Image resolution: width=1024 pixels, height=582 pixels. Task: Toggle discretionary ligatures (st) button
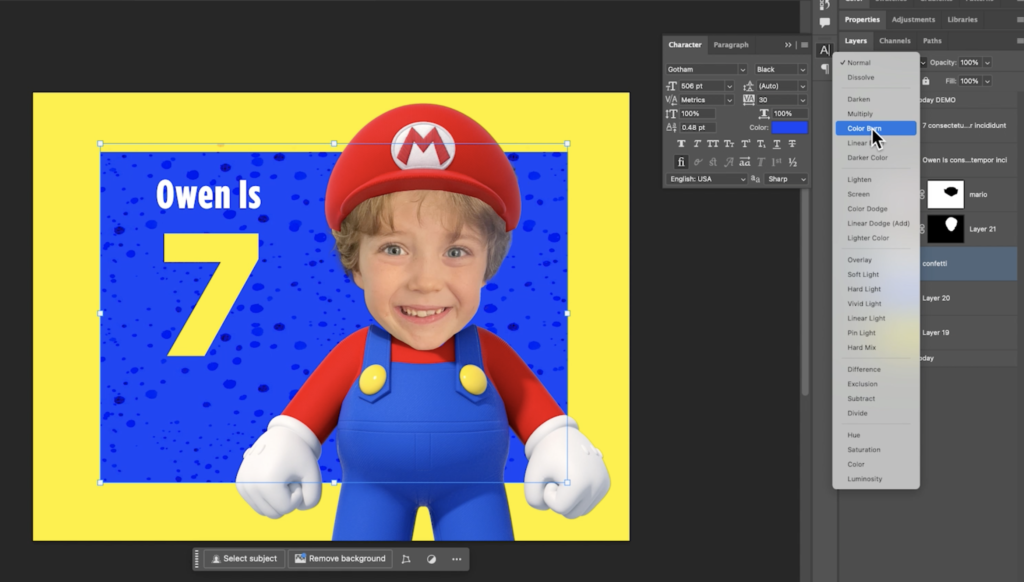(x=713, y=162)
